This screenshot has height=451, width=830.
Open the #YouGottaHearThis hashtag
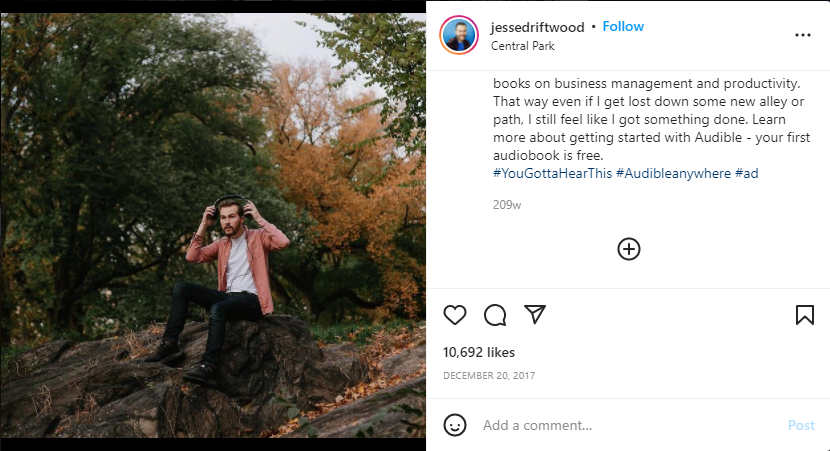click(x=551, y=174)
